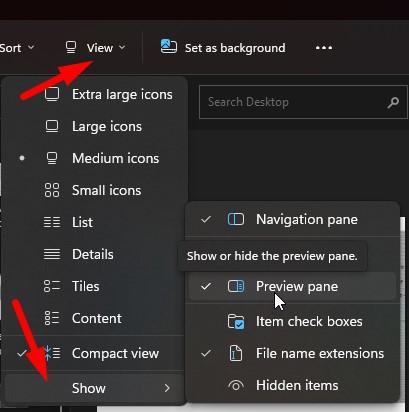Click the View dropdown chevron
Image resolution: width=409 pixels, height=412 pixels.
pyautogui.click(x=122, y=48)
